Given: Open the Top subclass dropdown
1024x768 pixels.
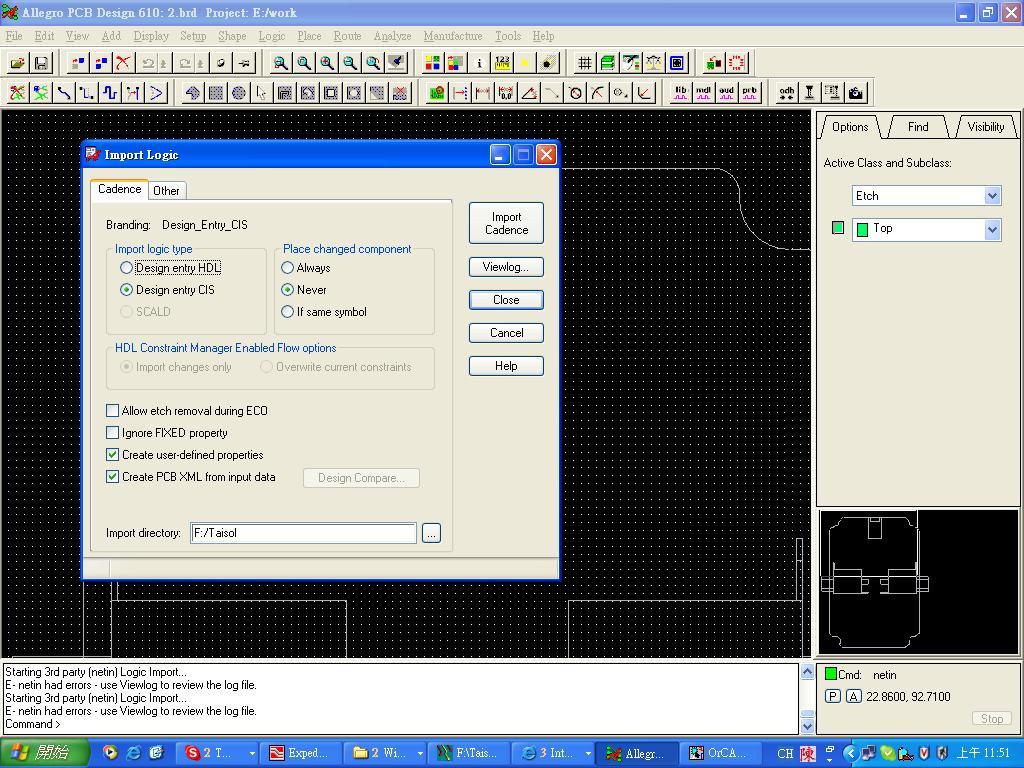Looking at the screenshot, I should tap(992, 229).
